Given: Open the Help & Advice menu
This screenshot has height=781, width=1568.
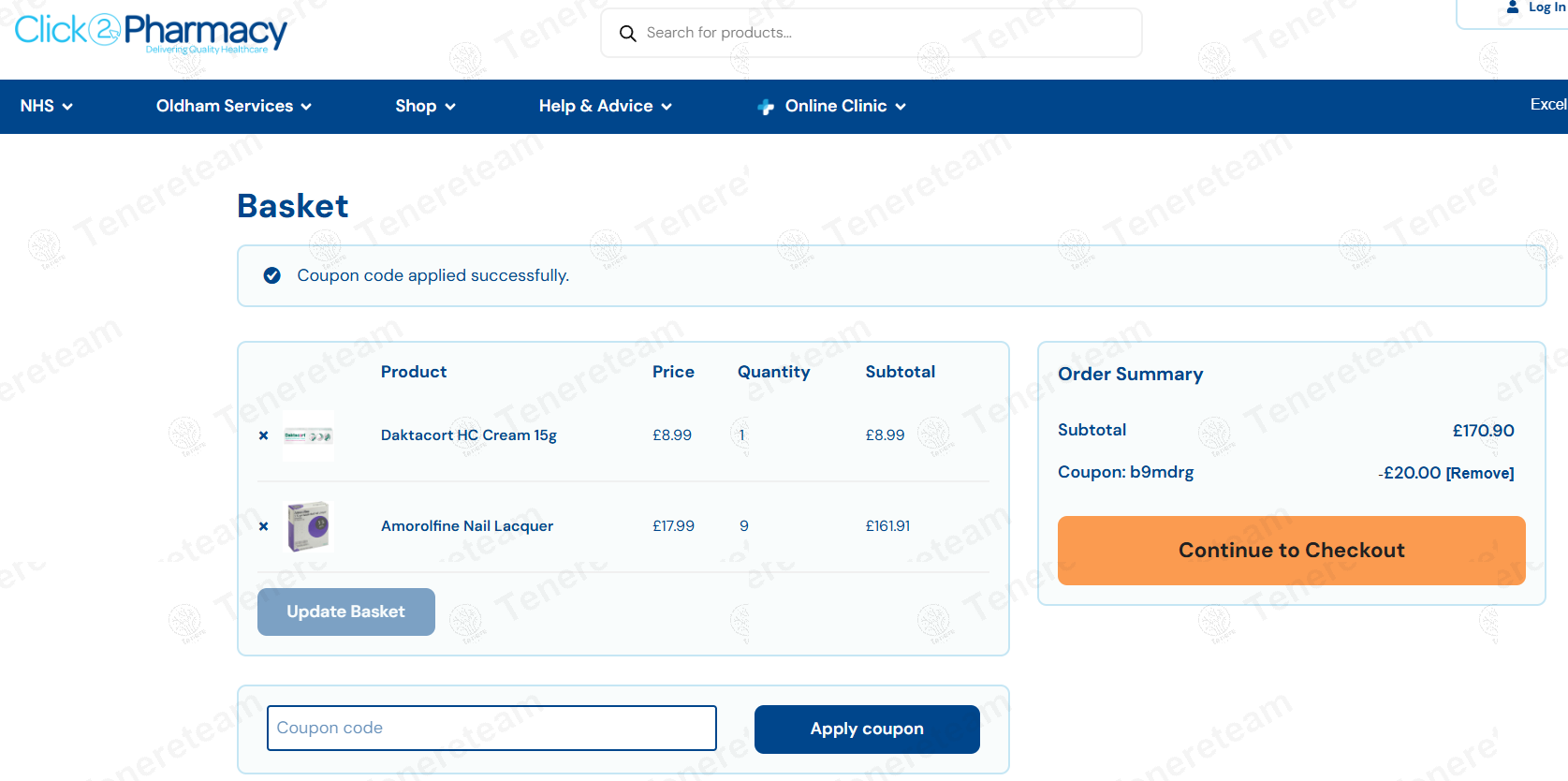Looking at the screenshot, I should click(605, 107).
